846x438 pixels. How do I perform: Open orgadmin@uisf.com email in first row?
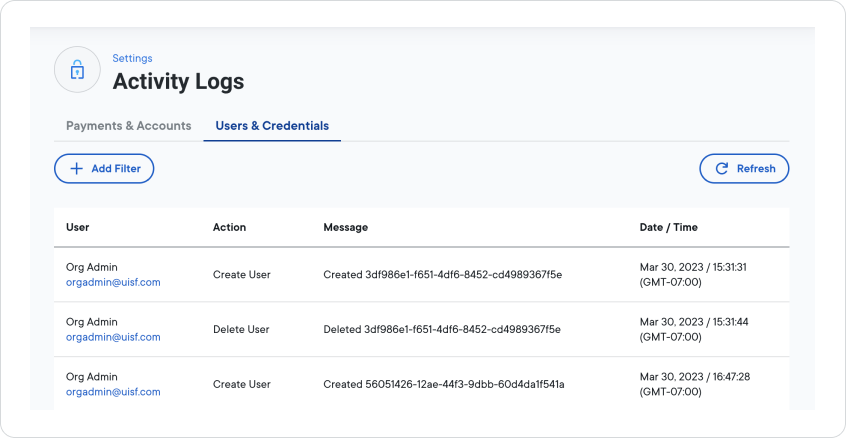[x=113, y=282]
